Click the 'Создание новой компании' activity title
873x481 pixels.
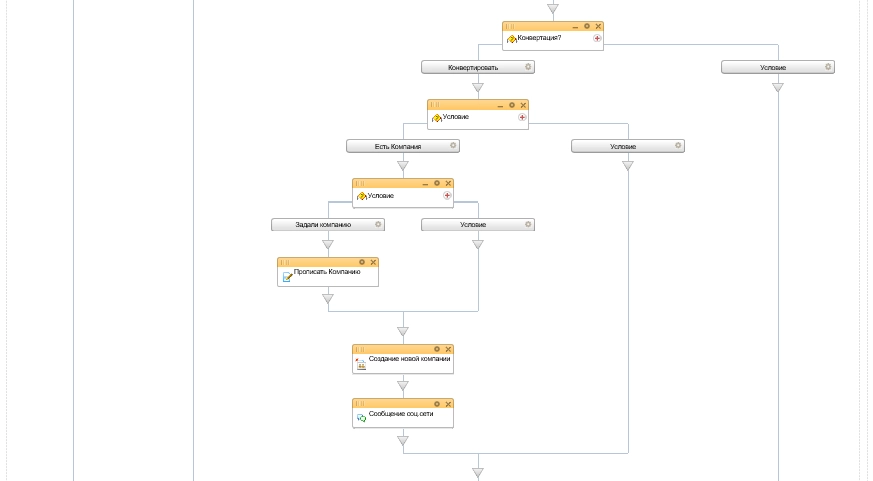[409, 358]
